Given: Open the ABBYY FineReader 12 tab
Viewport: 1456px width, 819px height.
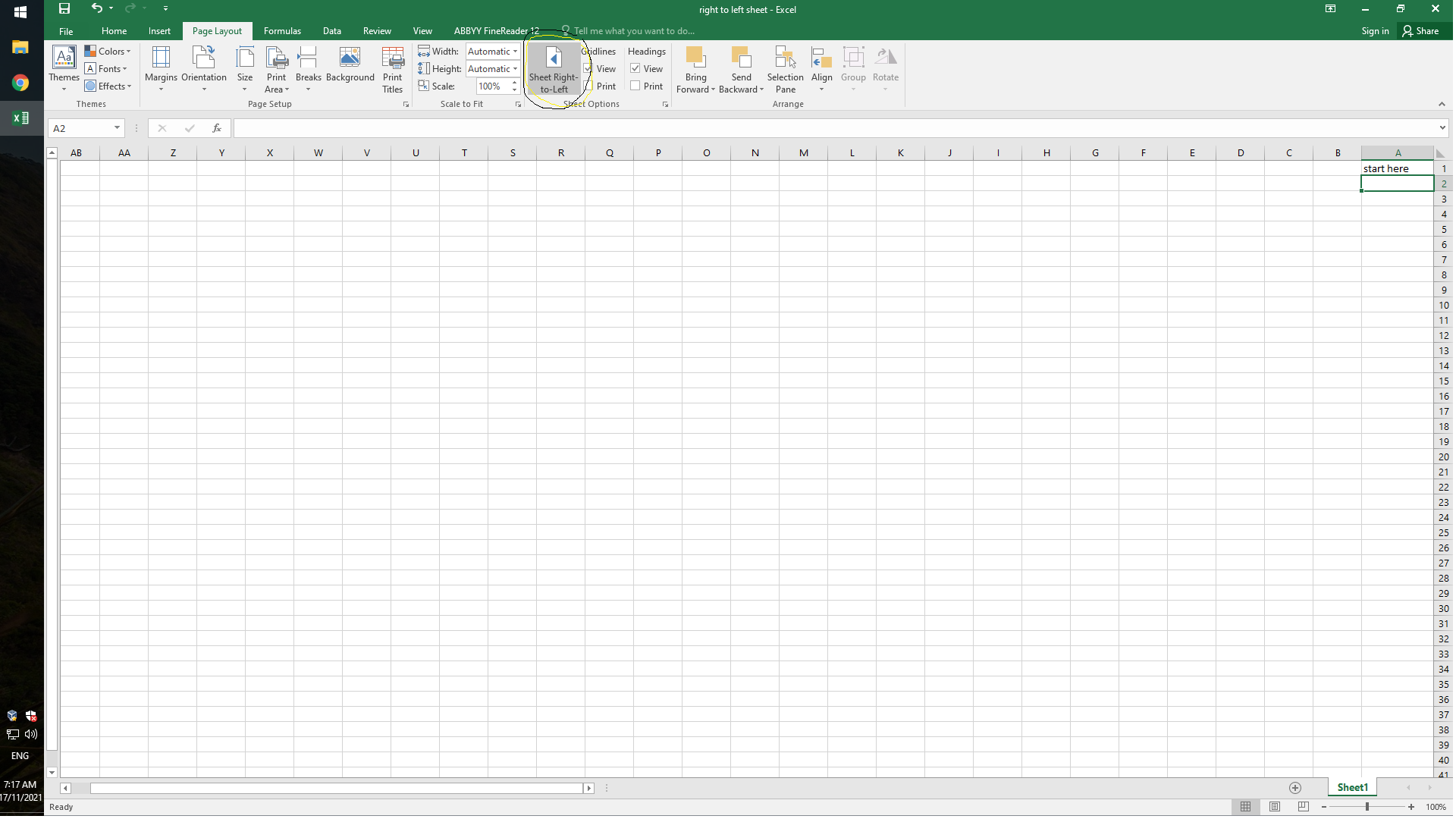Looking at the screenshot, I should pos(496,30).
